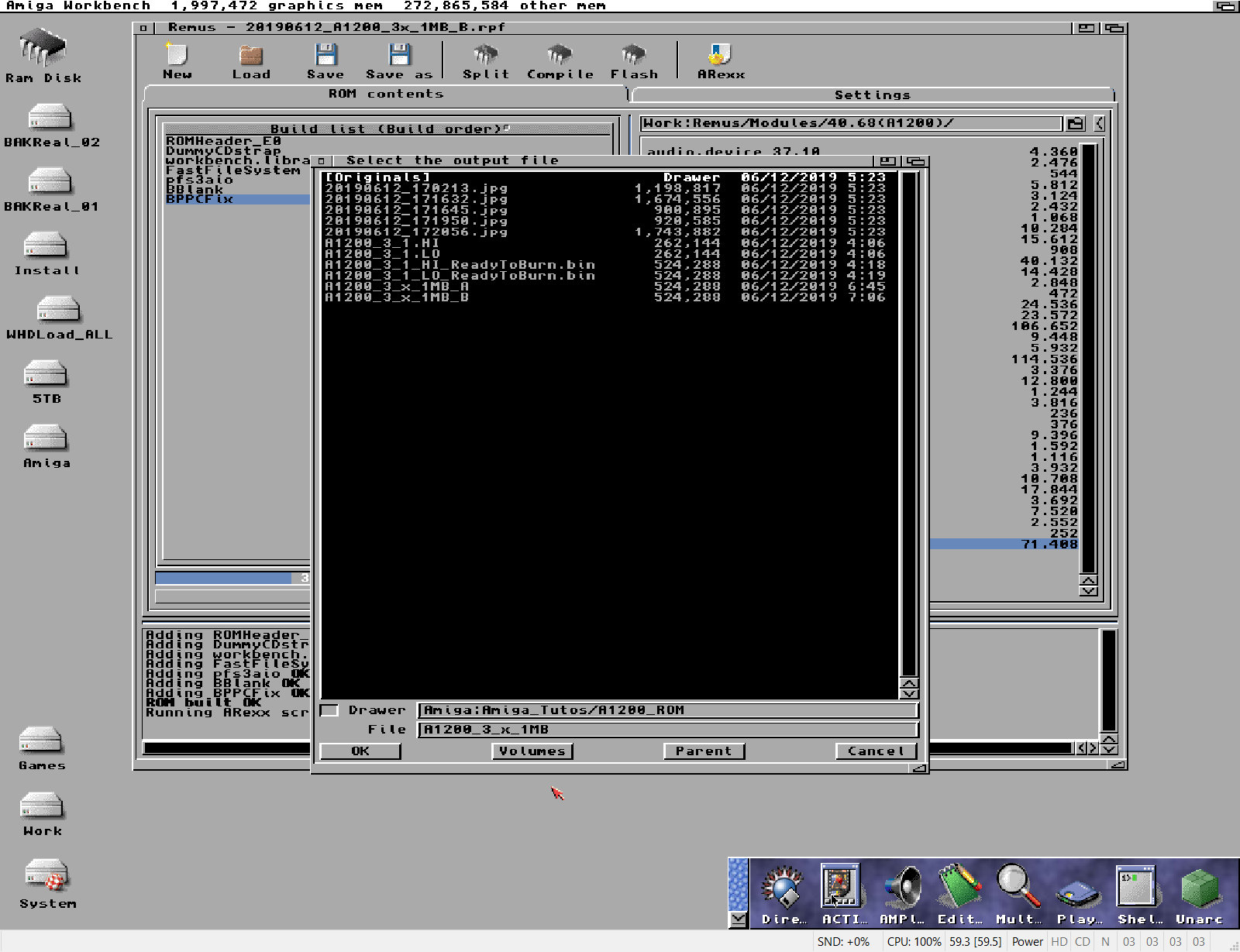Click Cancel in the file requester
Viewport: 1240px width, 952px height.
(x=876, y=751)
